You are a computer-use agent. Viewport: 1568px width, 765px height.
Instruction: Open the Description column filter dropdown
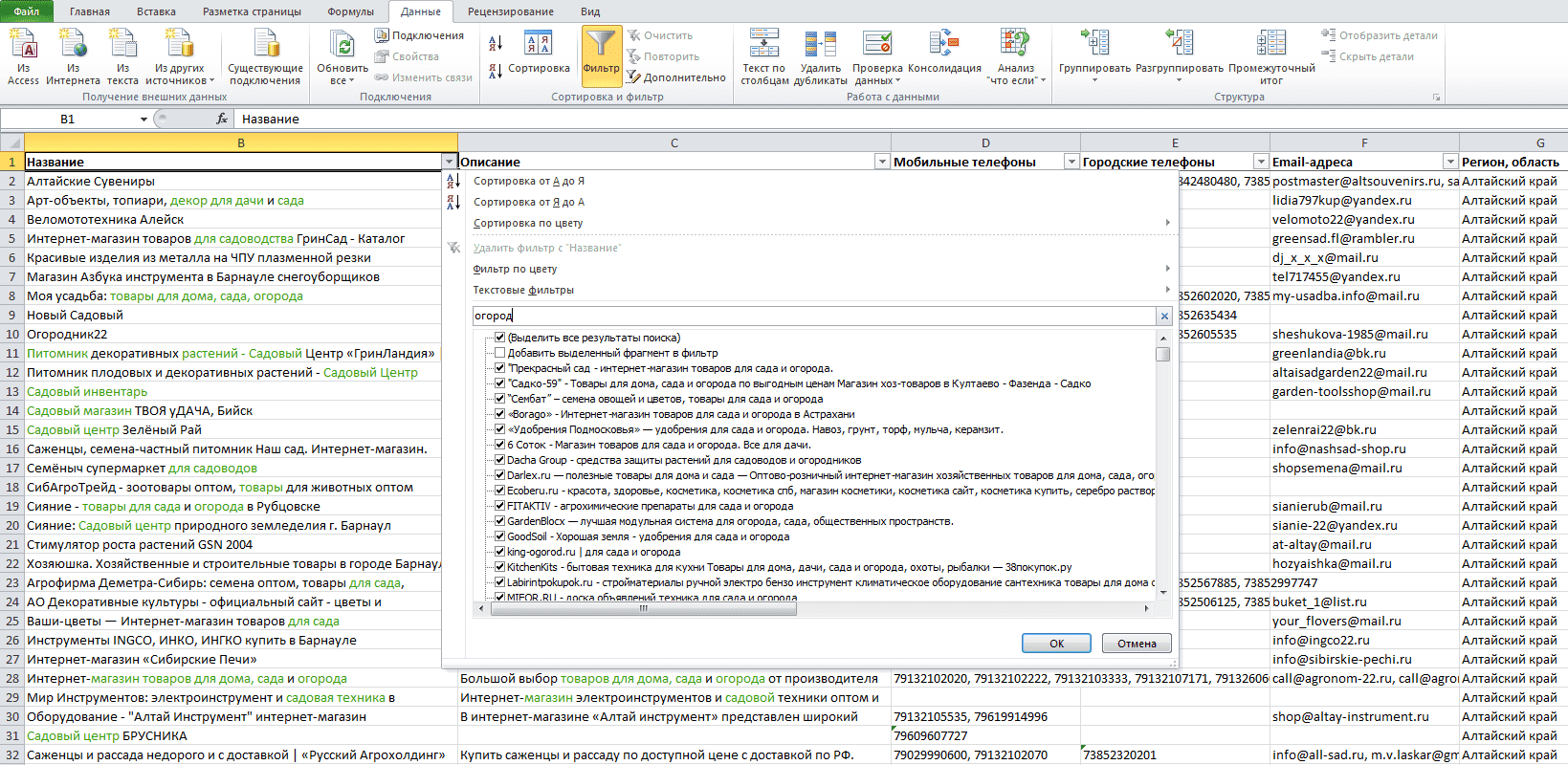click(x=882, y=162)
